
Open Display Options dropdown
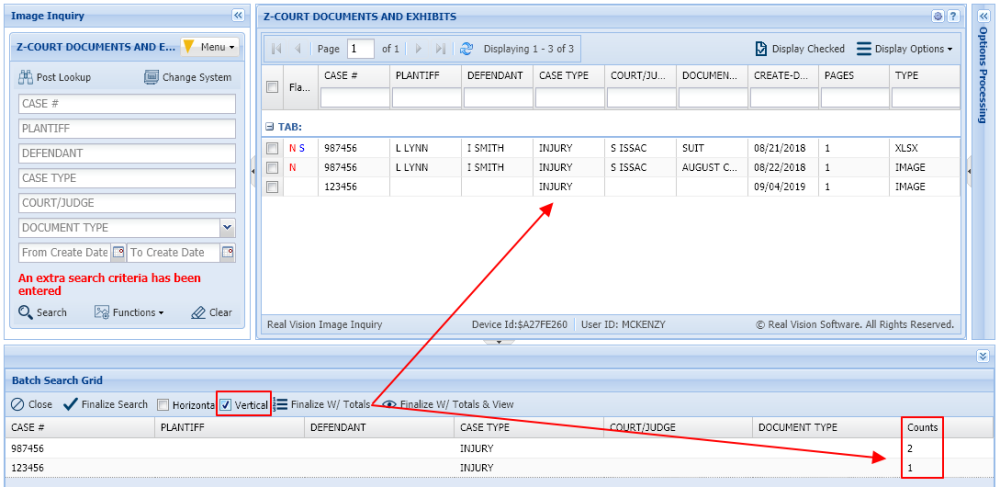[904, 48]
